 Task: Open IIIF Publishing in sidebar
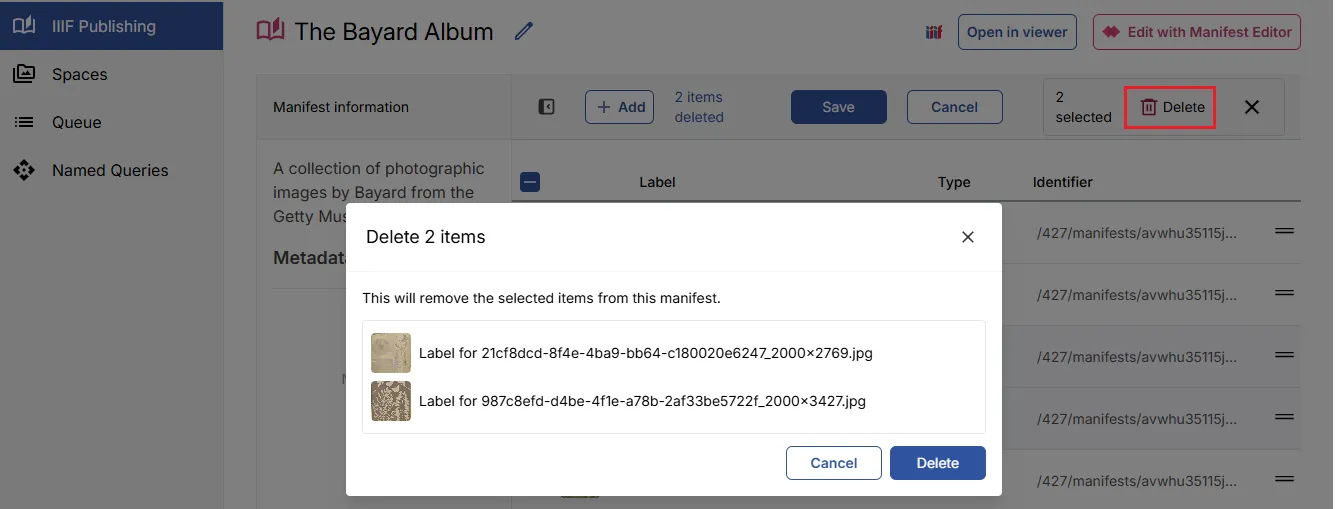coord(104,26)
